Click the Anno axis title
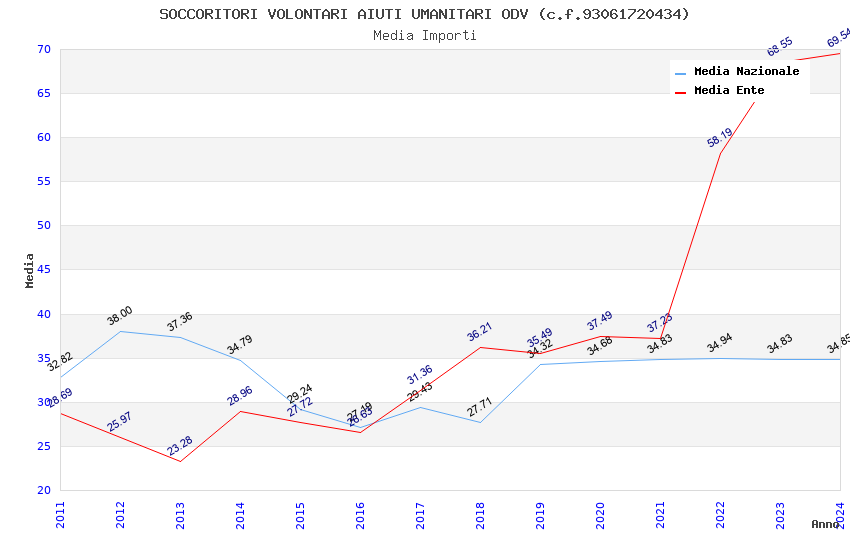Image resolution: width=850 pixels, height=550 pixels. click(825, 524)
